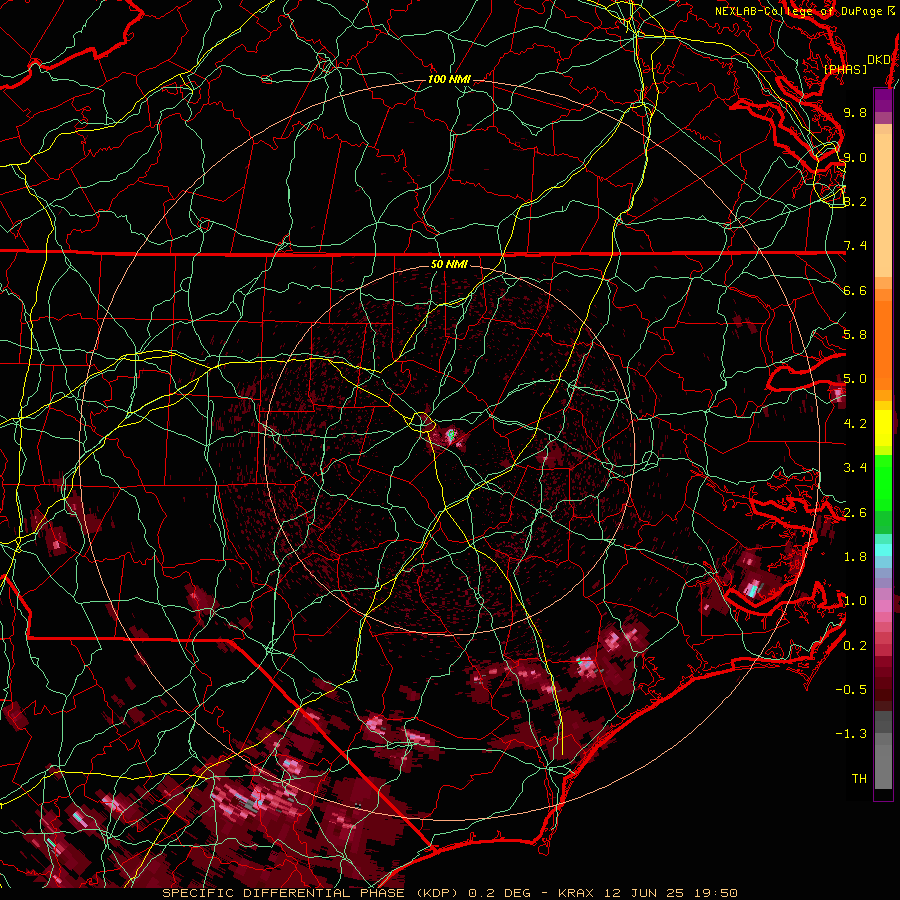900x900 pixels.
Task: Click the small circle marking the radar site
Action: [x=422, y=422]
